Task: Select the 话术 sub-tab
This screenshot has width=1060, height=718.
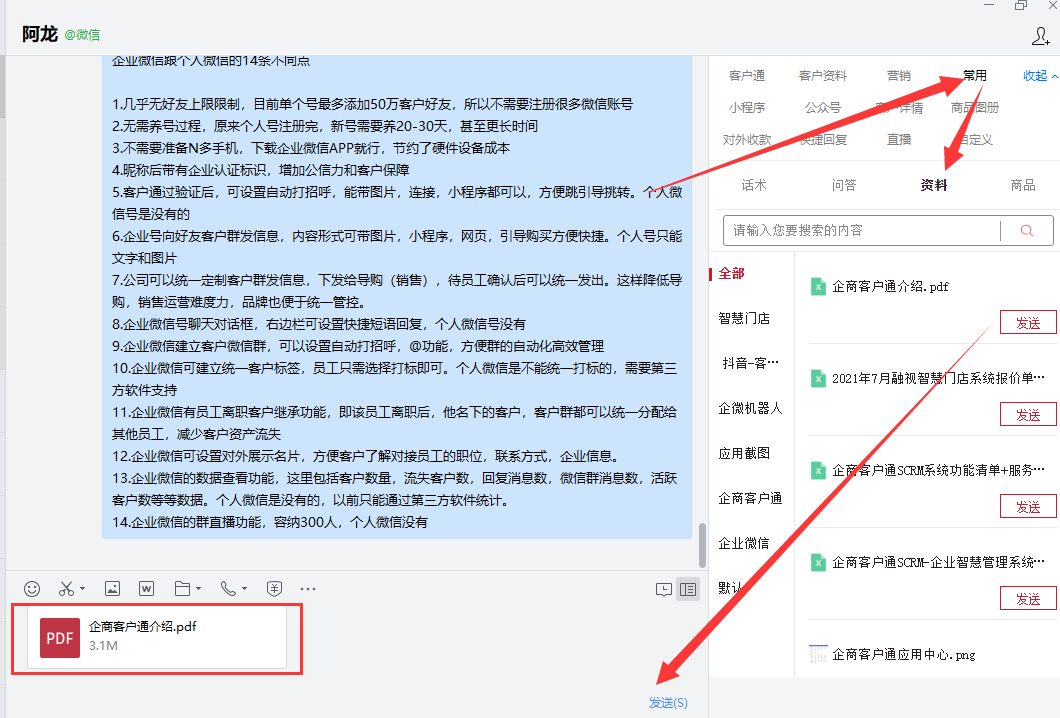Action: click(754, 185)
